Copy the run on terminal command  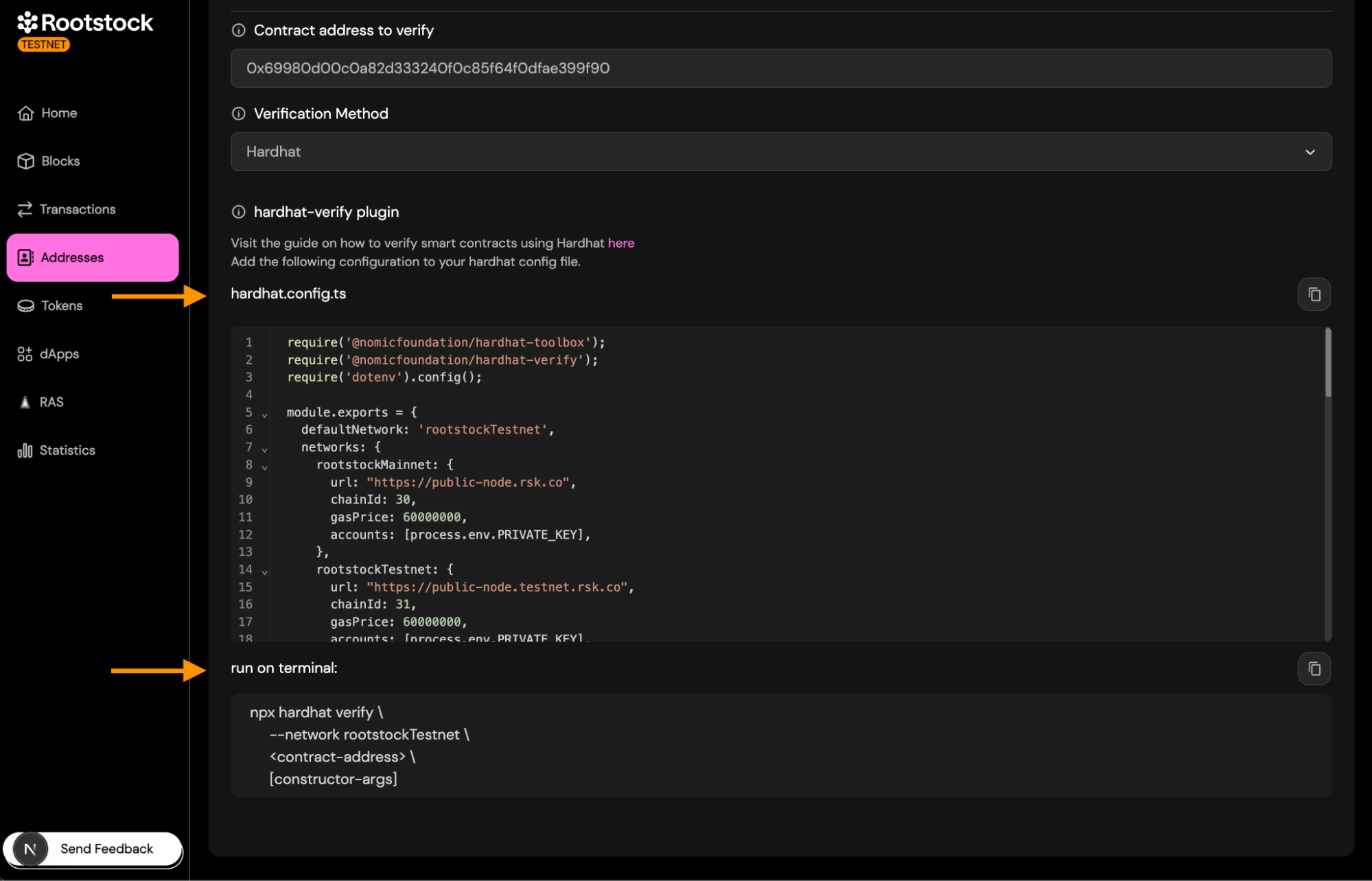(x=1313, y=668)
